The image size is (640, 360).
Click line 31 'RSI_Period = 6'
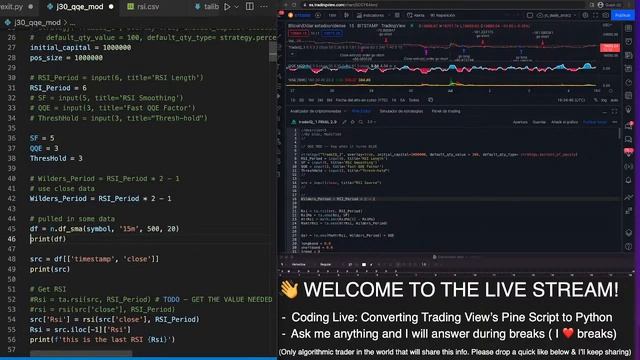pos(58,88)
